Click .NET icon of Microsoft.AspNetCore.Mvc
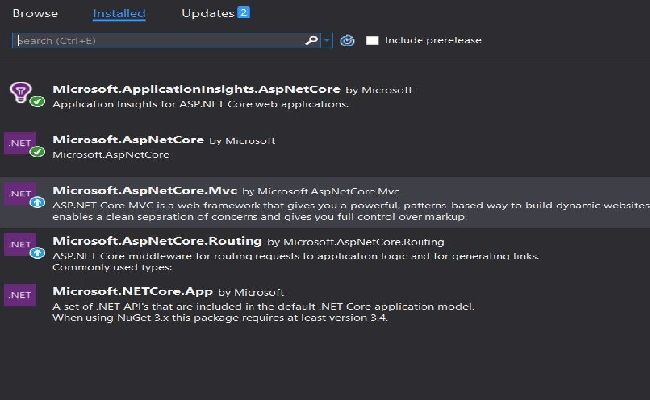Image resolution: width=650 pixels, height=400 pixels. point(19,194)
